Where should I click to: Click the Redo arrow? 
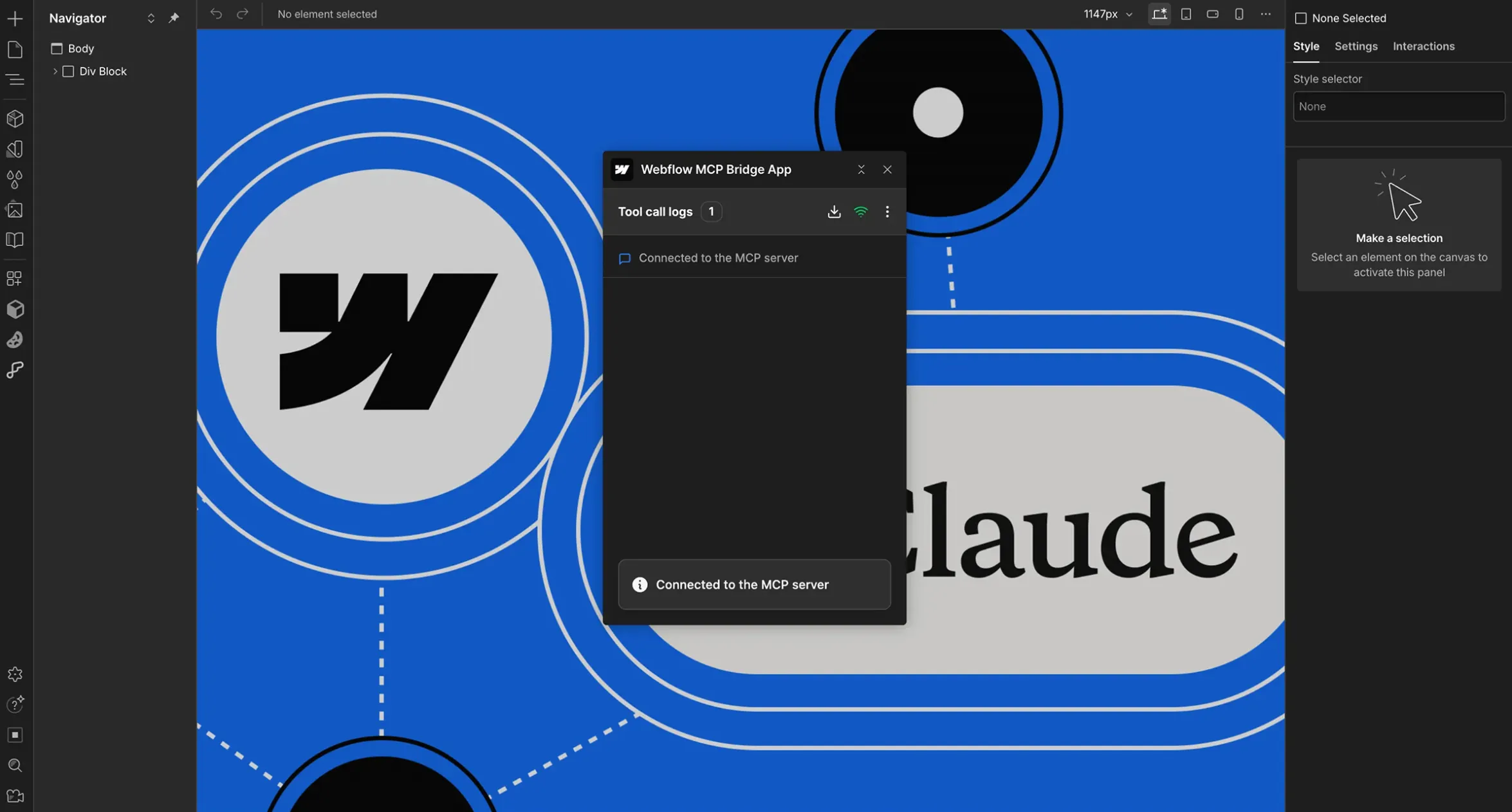[243, 14]
